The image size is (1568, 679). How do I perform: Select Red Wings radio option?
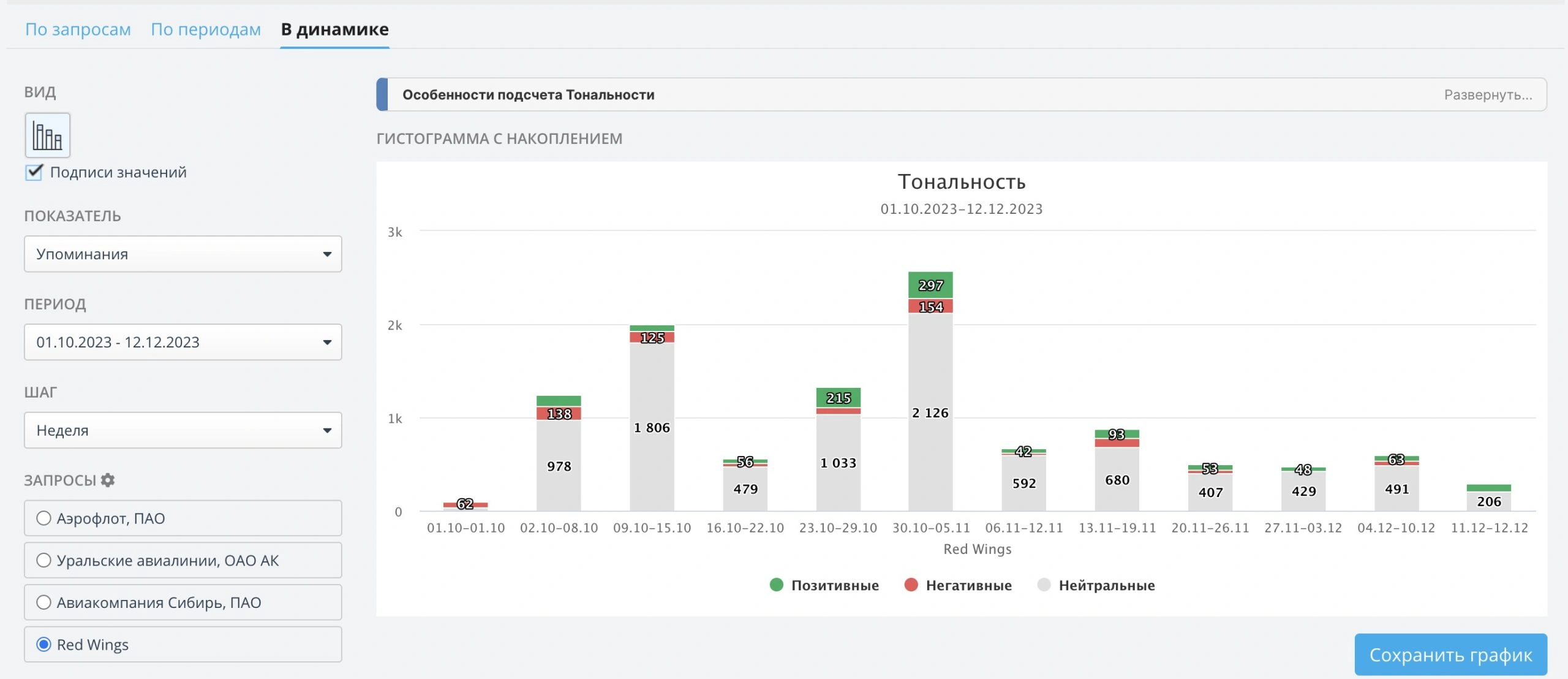pyautogui.click(x=43, y=644)
